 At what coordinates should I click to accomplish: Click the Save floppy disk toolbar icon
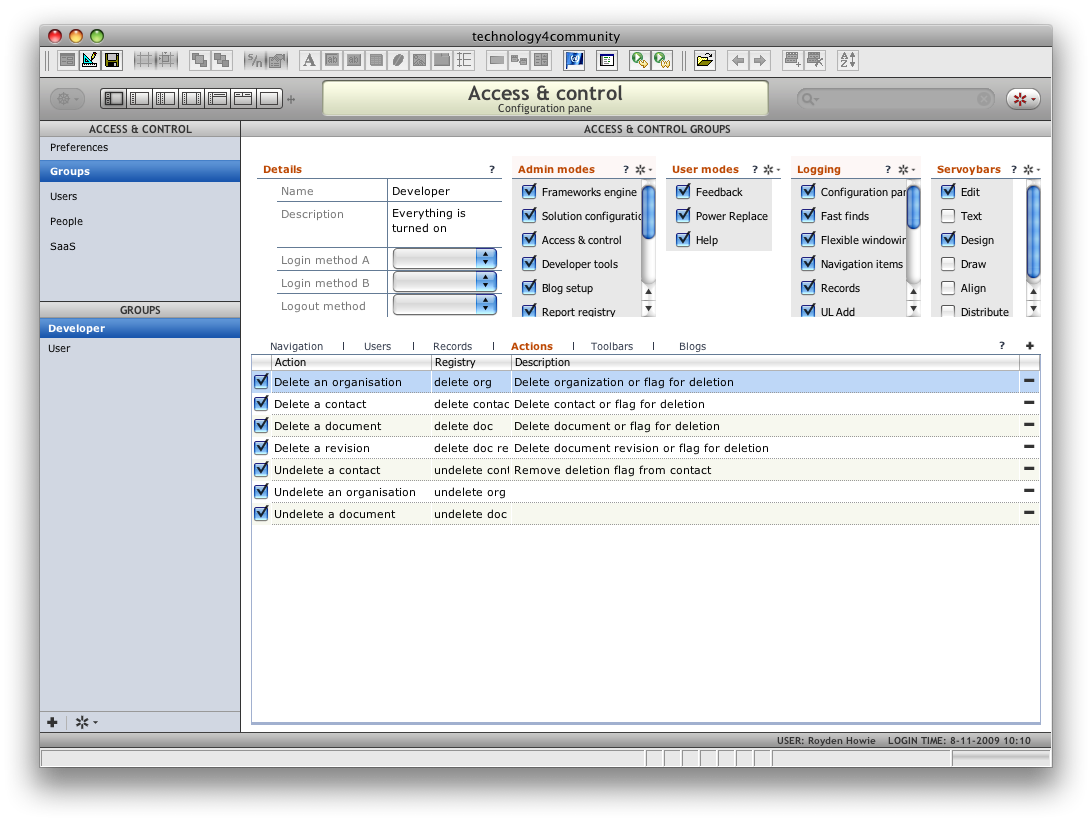click(x=112, y=60)
